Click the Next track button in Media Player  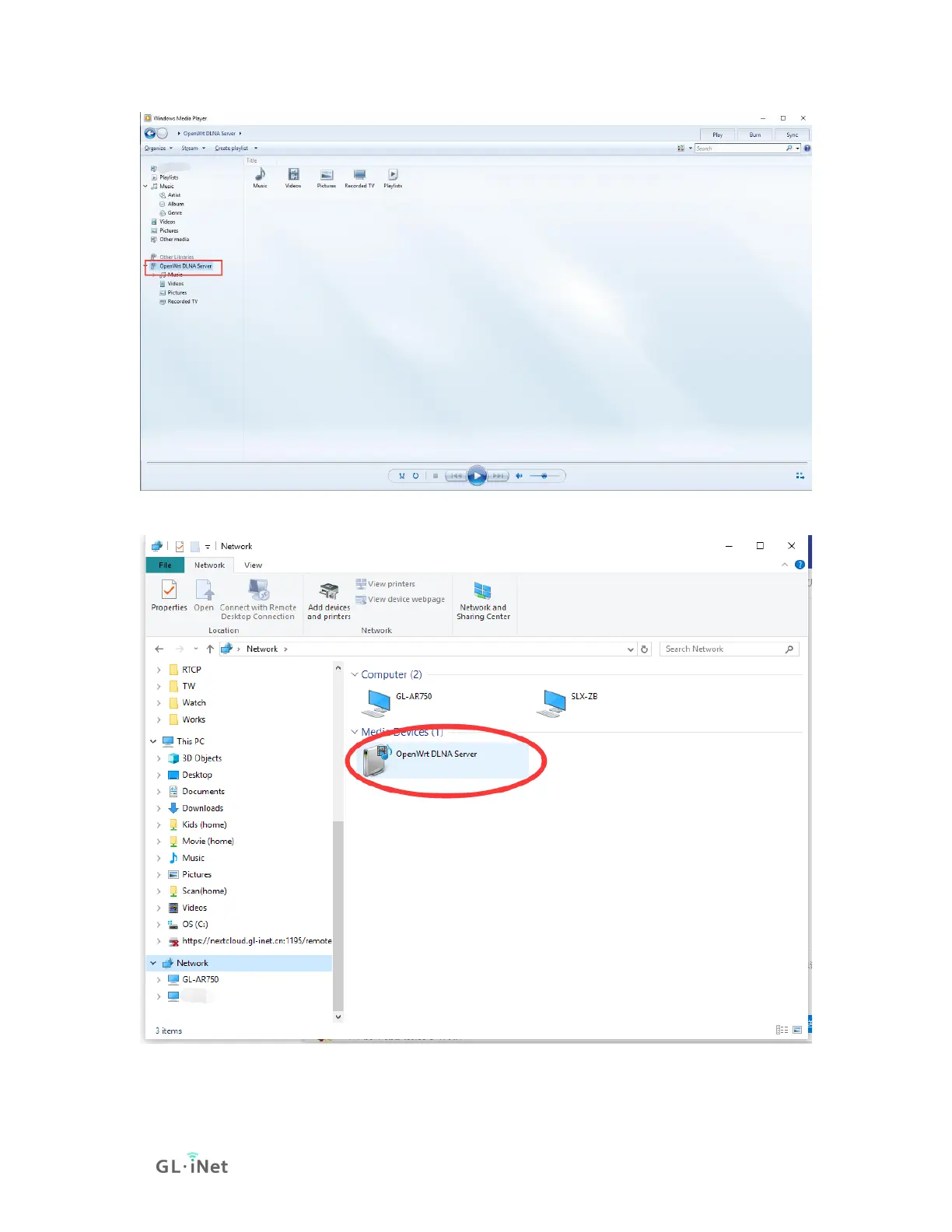tap(499, 475)
